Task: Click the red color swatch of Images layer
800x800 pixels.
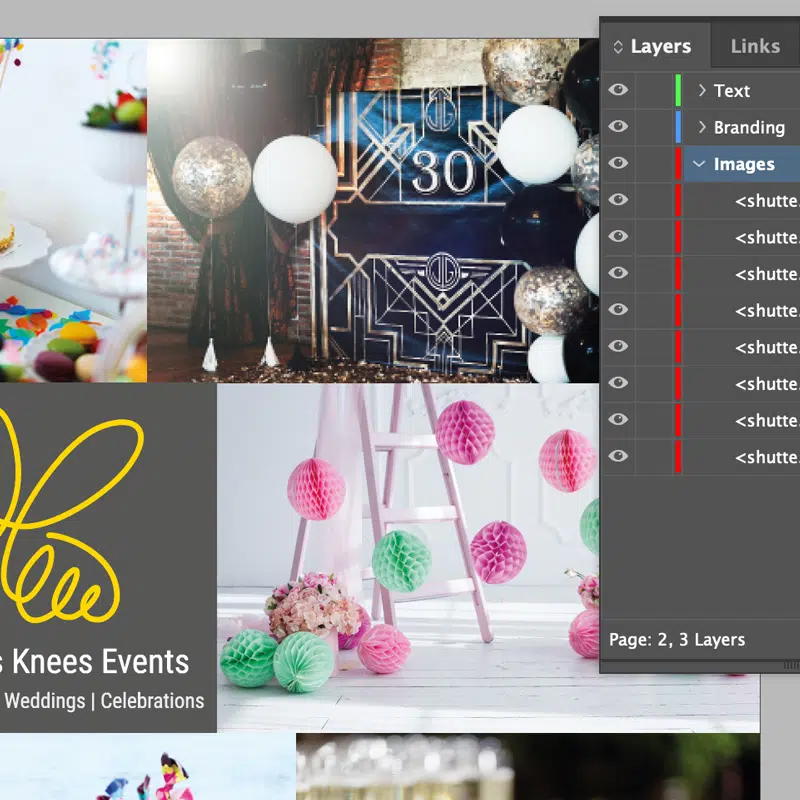Action: 678,164
